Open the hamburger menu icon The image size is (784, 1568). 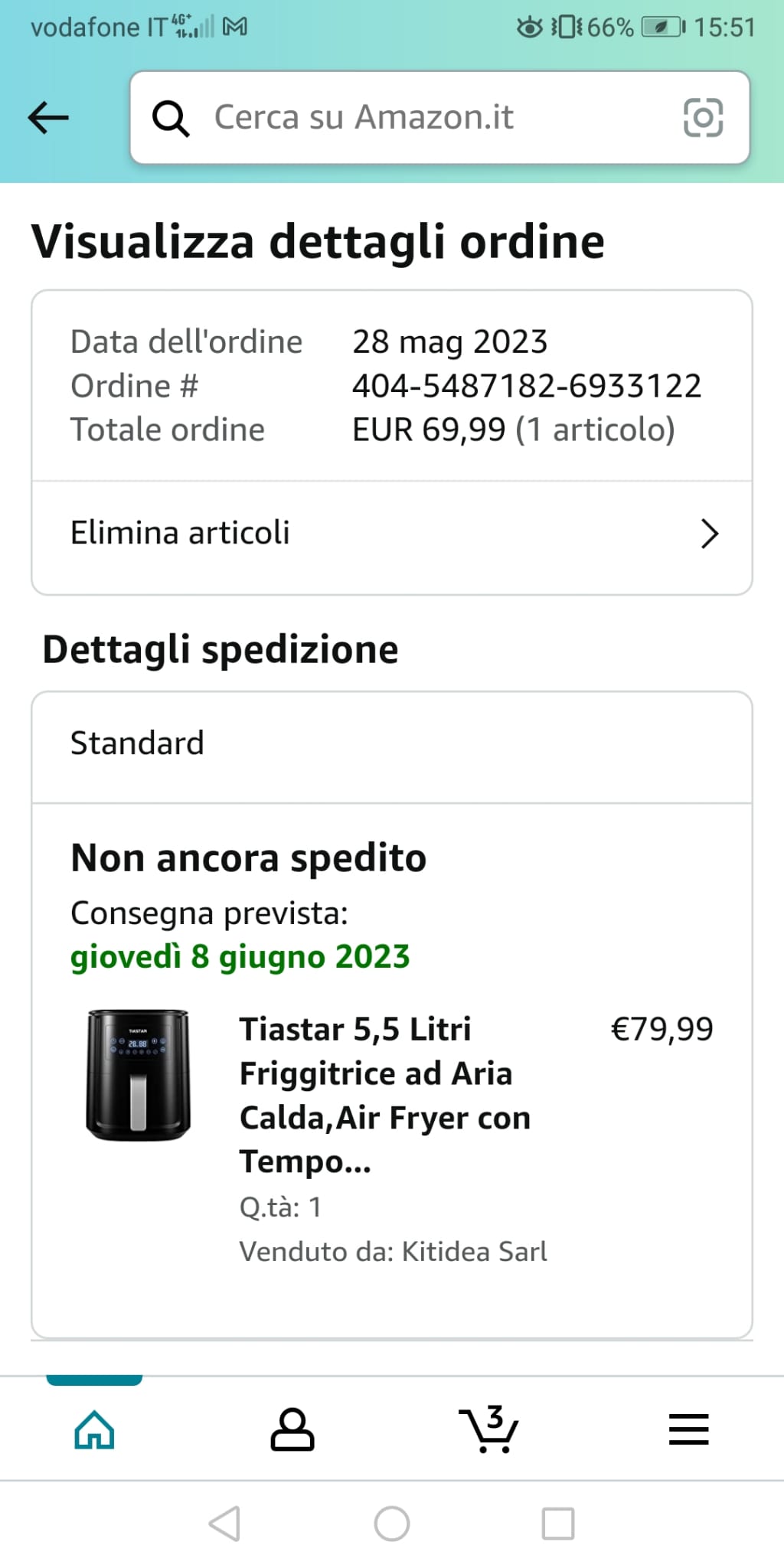(688, 1429)
